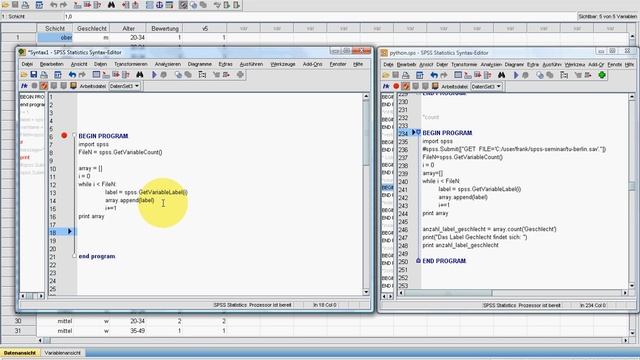The width and height of the screenshot is (640, 360).
Task: Toggle comment asterisk button in Syntax1 lower toolbar
Action: pos(24,86)
